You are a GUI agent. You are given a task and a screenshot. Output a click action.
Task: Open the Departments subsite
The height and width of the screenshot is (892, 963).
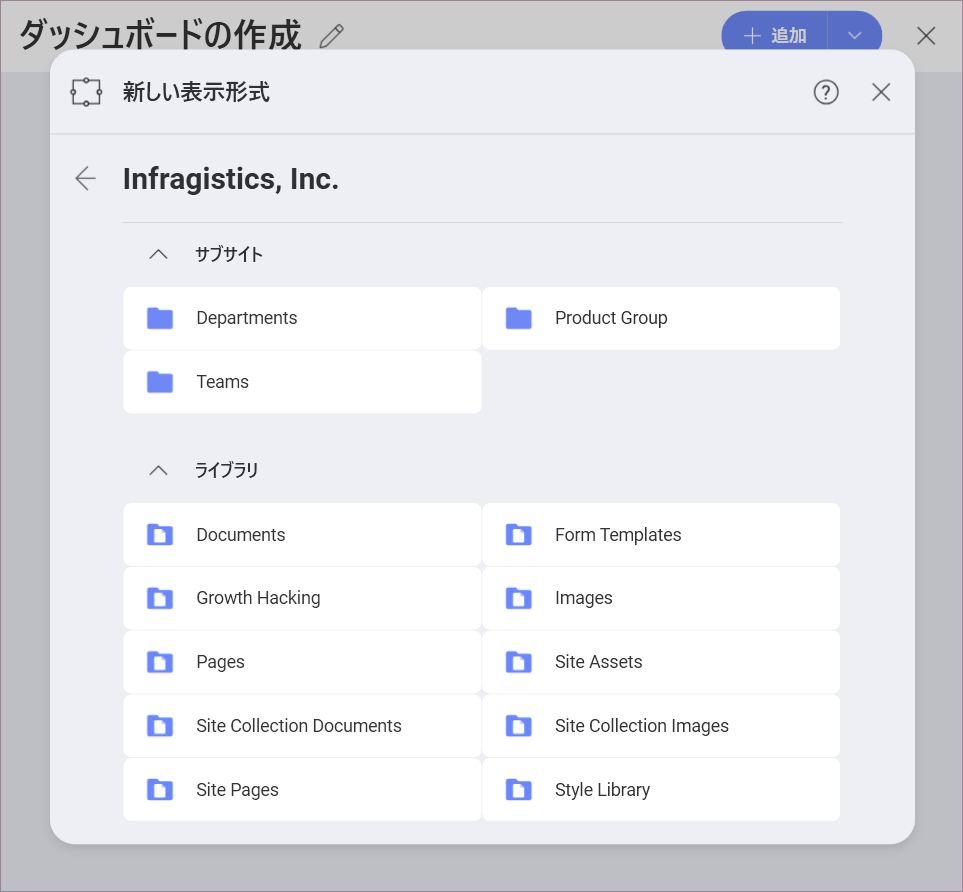click(302, 318)
